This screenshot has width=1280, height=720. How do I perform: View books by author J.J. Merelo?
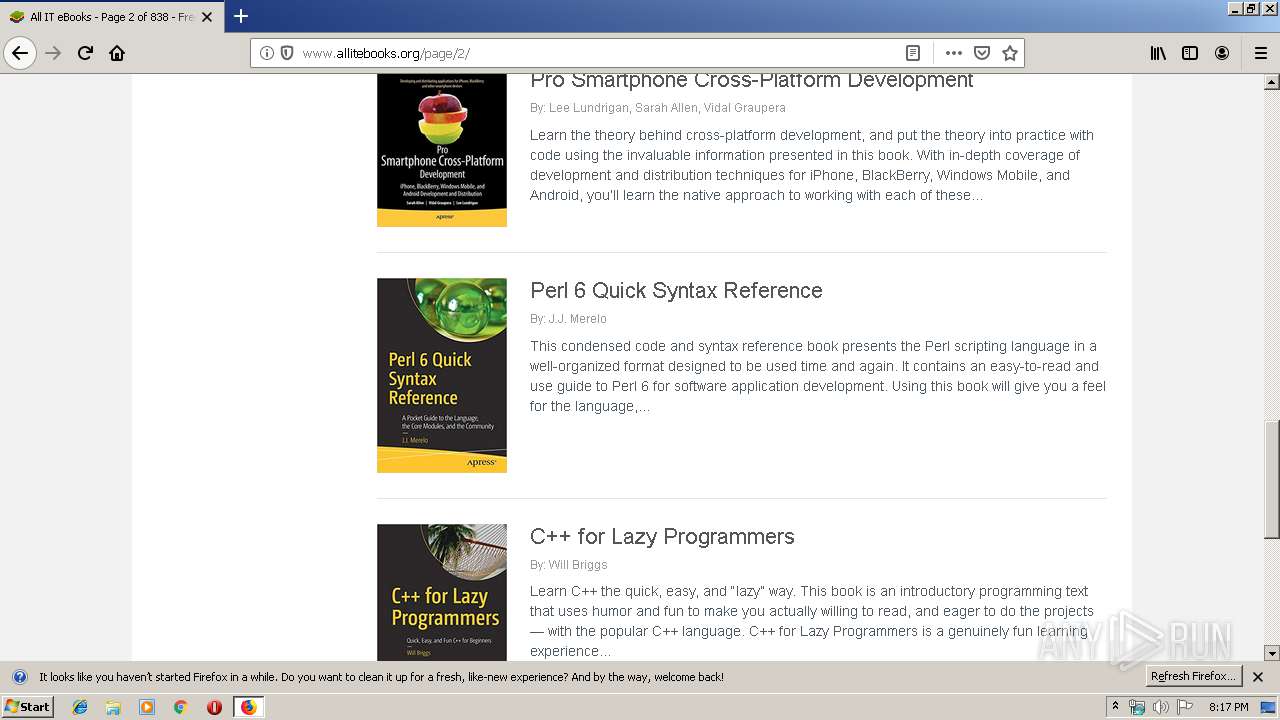tap(577, 319)
